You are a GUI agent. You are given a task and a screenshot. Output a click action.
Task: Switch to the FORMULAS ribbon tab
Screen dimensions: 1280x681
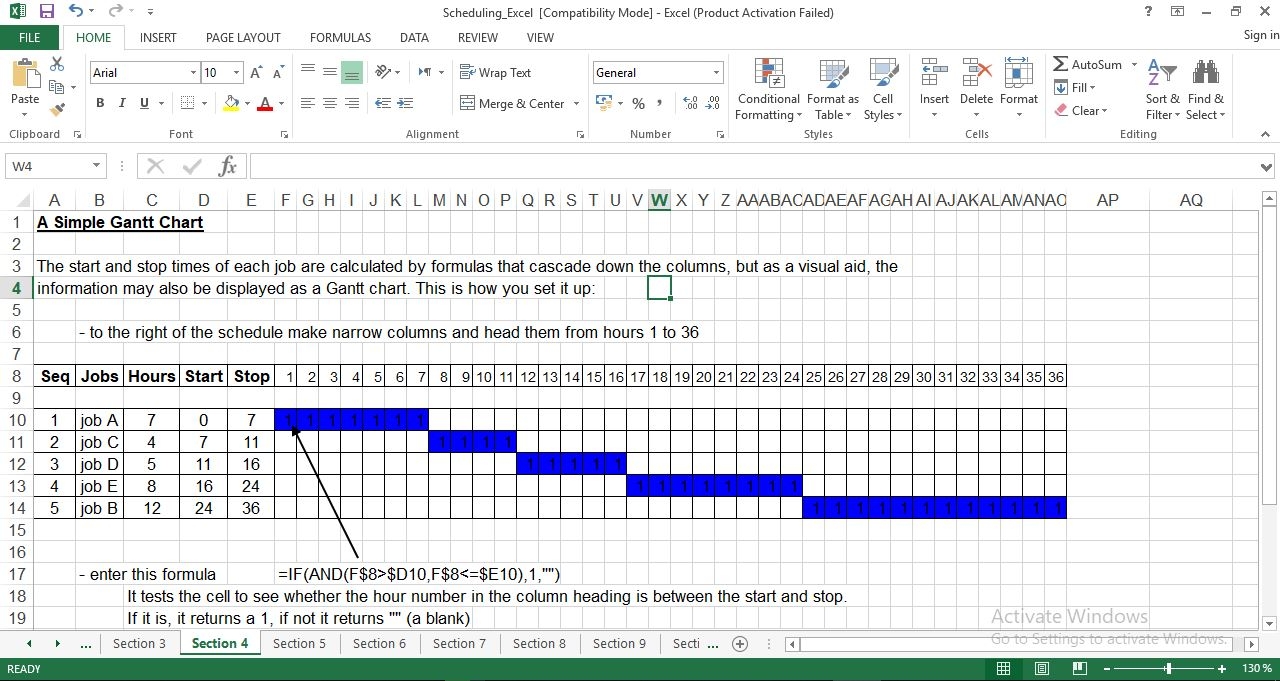click(340, 37)
